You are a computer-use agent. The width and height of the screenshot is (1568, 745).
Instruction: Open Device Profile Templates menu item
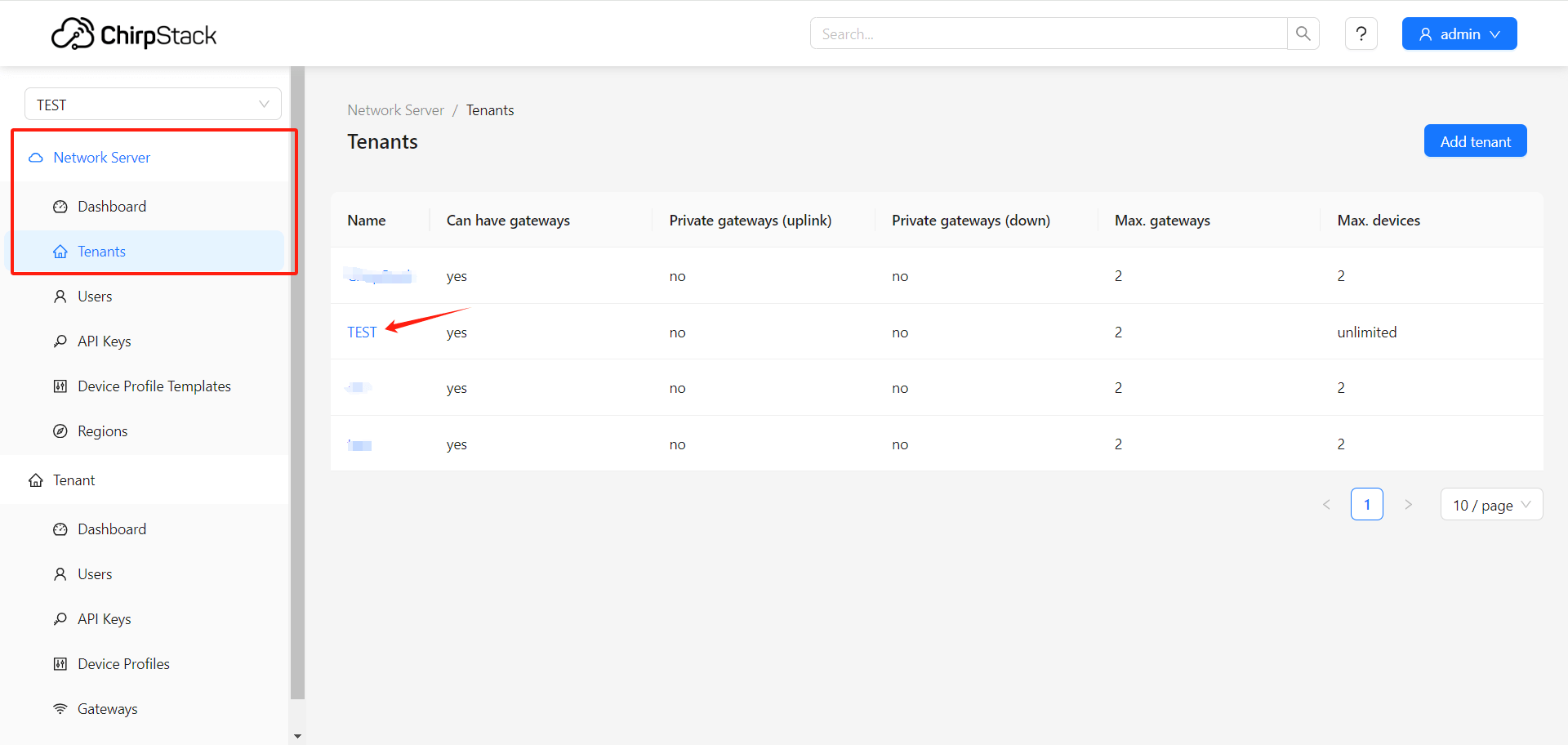pos(145,386)
